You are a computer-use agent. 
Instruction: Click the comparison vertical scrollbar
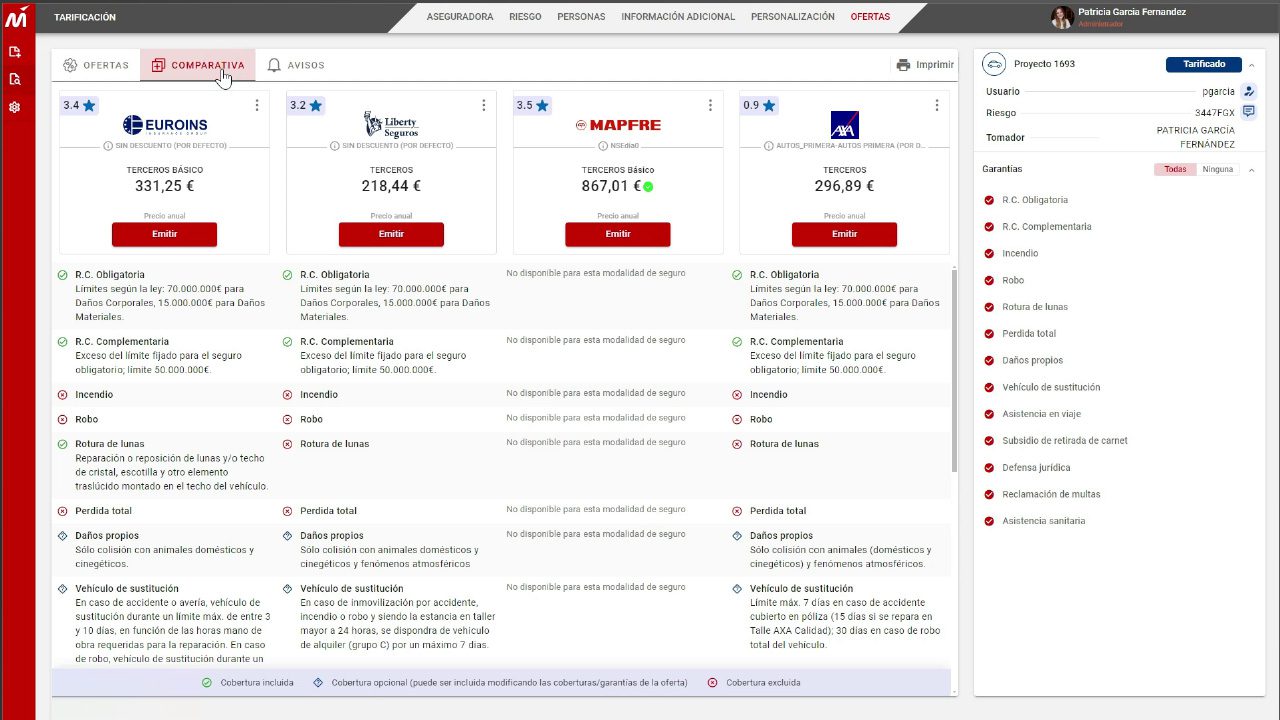coord(954,370)
